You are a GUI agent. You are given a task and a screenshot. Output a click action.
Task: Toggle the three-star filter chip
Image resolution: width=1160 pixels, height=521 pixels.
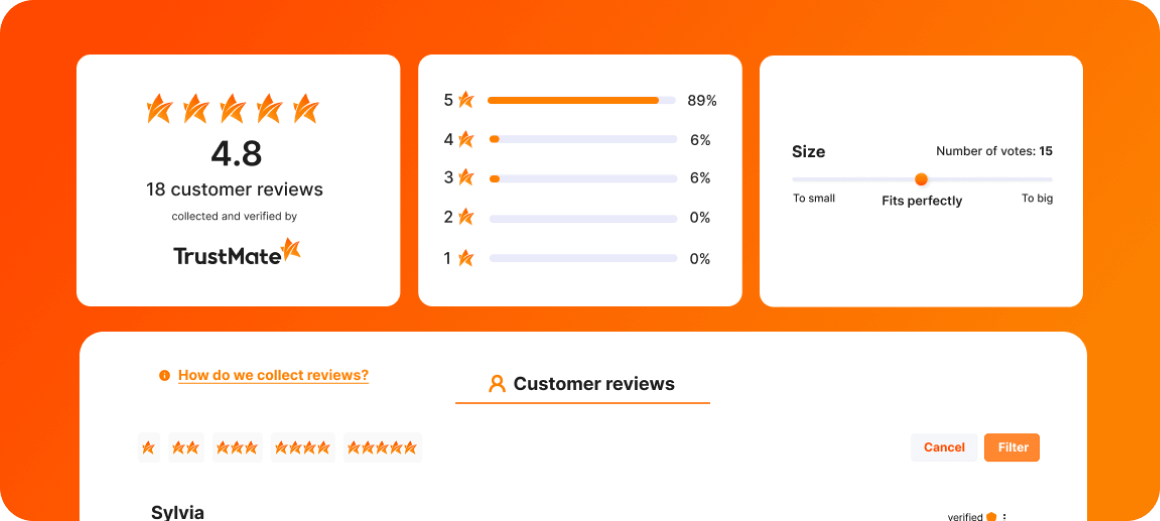tap(237, 448)
